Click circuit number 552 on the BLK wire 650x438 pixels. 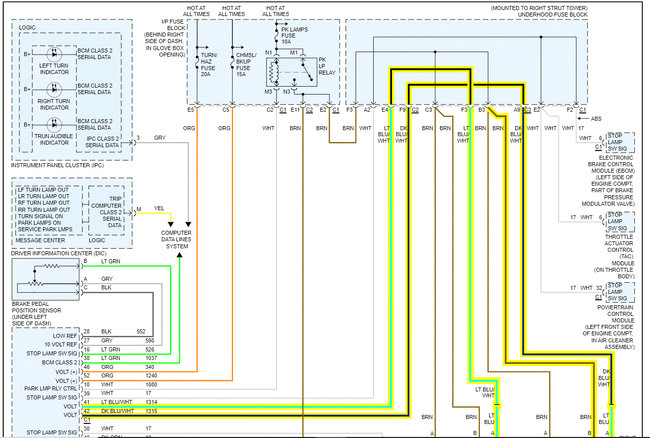point(141,332)
